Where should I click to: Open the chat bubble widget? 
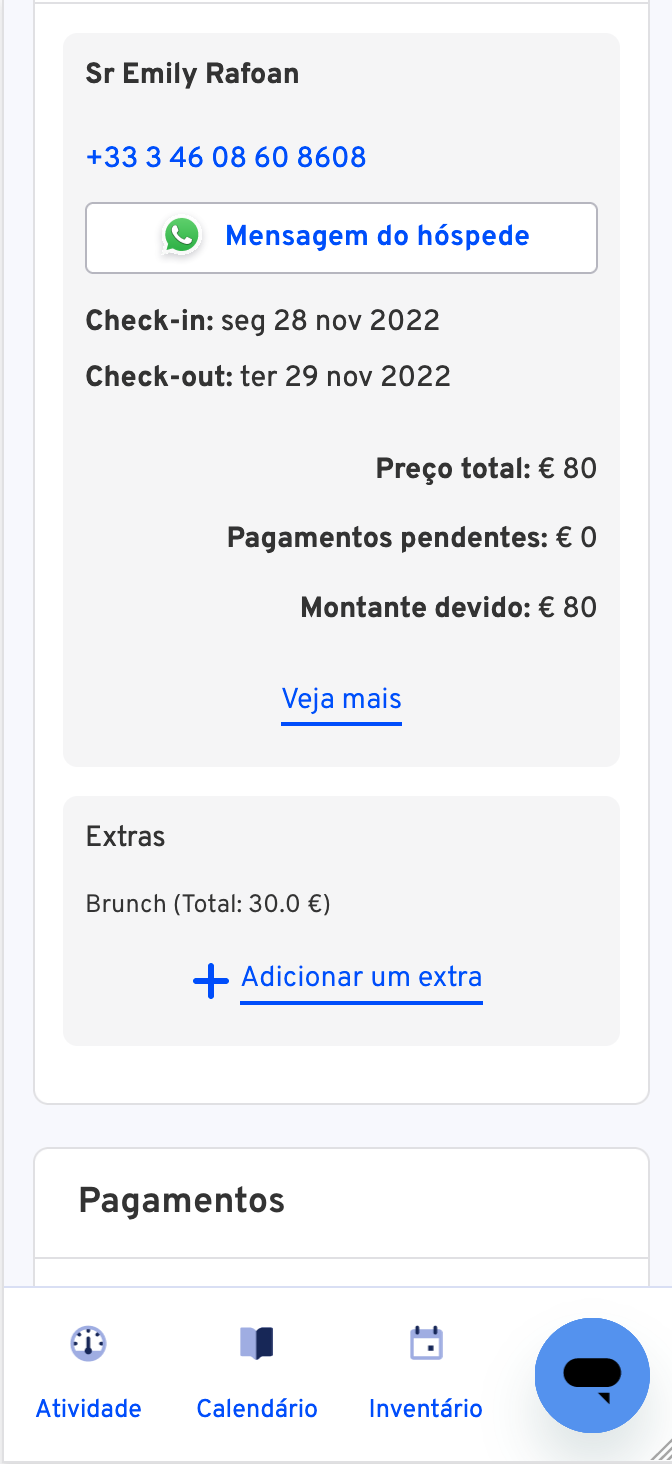[592, 1375]
